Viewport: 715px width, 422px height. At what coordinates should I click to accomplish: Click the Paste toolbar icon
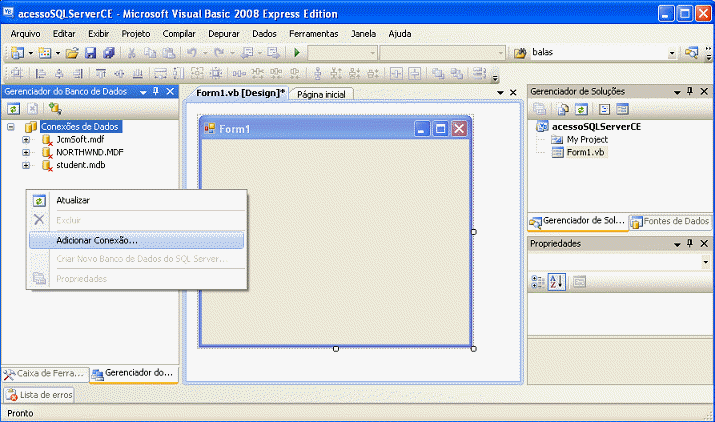coord(168,53)
